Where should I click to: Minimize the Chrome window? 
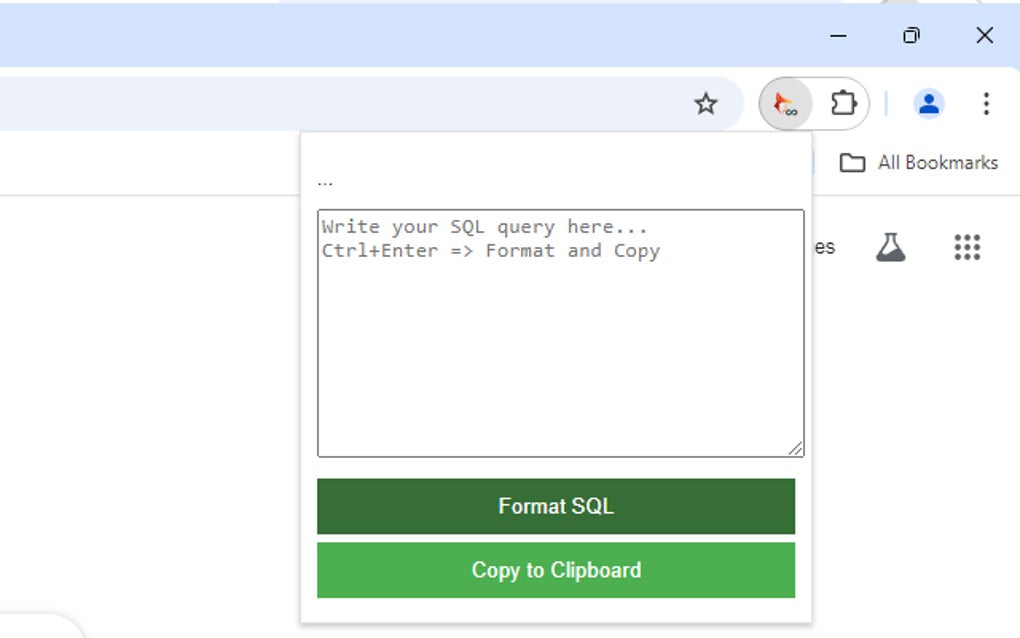(837, 35)
